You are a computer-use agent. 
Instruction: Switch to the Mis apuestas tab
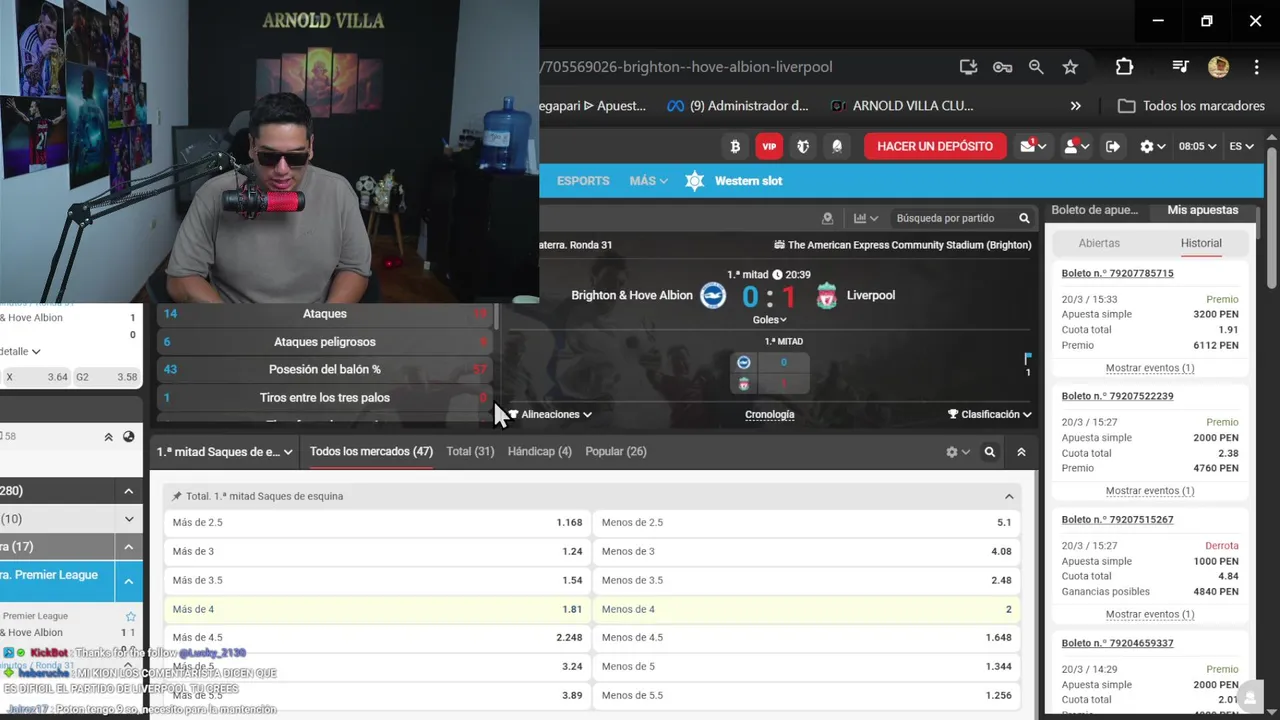point(1202,210)
